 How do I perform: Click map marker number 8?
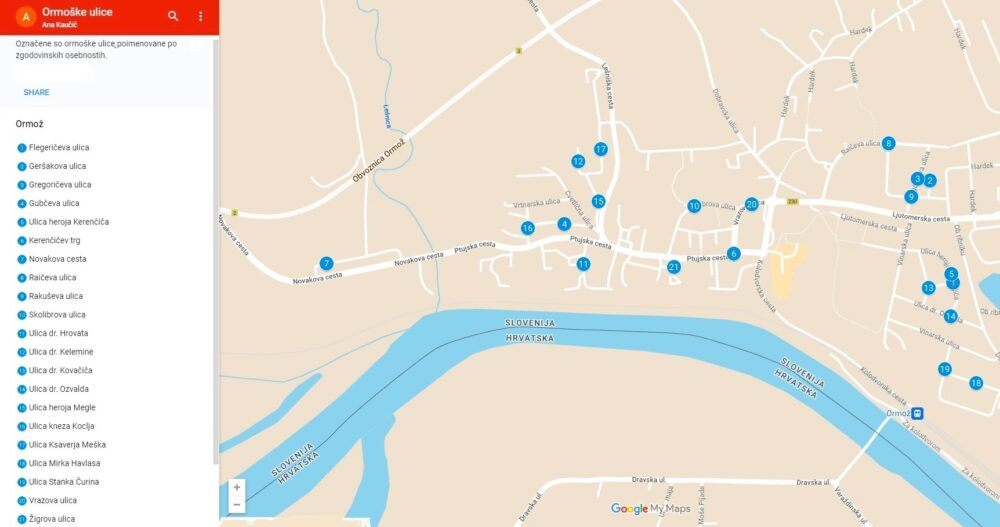coord(888,143)
